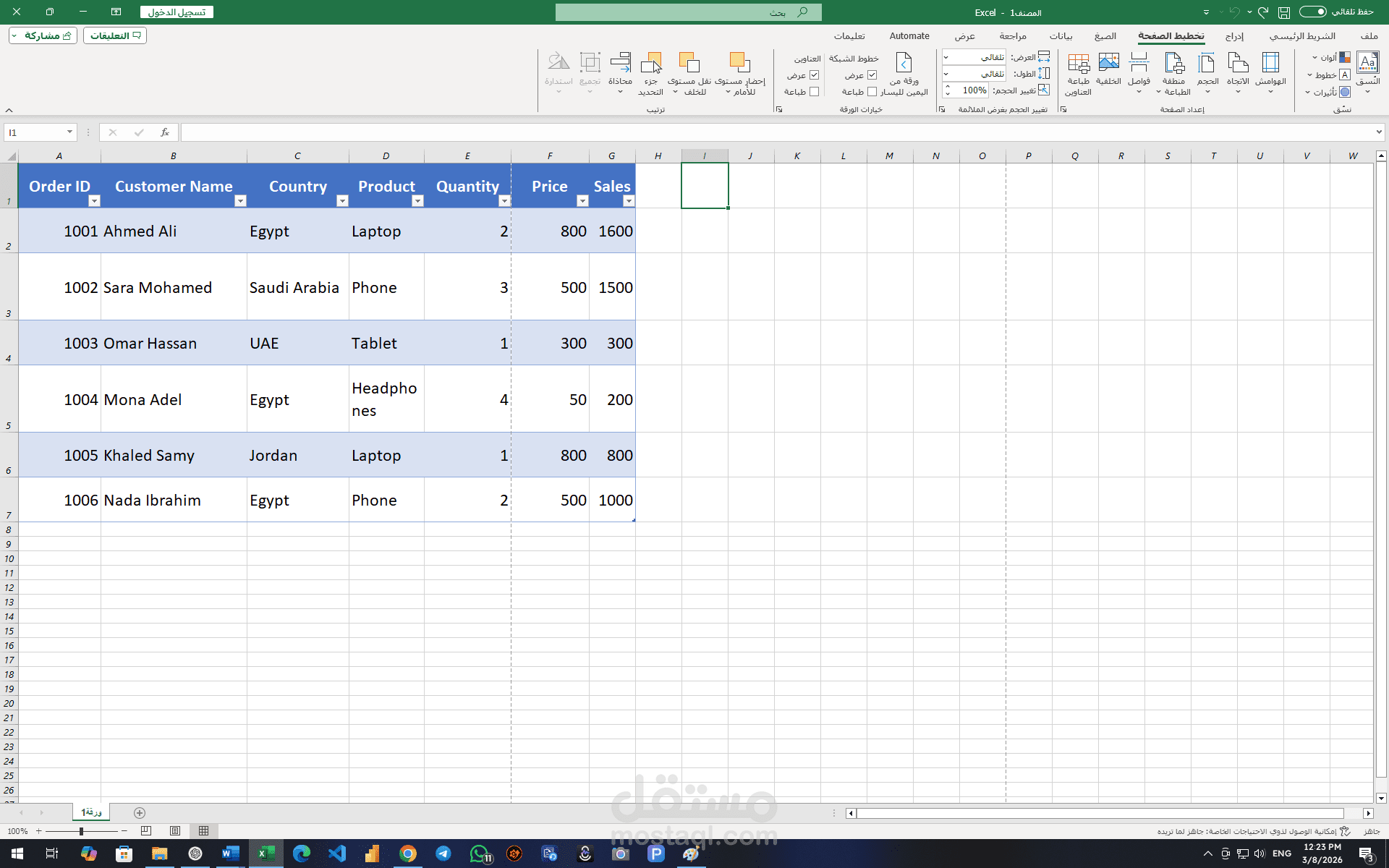Open the Align (محاذاة) menu
Screen dimensions: 1389x868
click(x=620, y=72)
